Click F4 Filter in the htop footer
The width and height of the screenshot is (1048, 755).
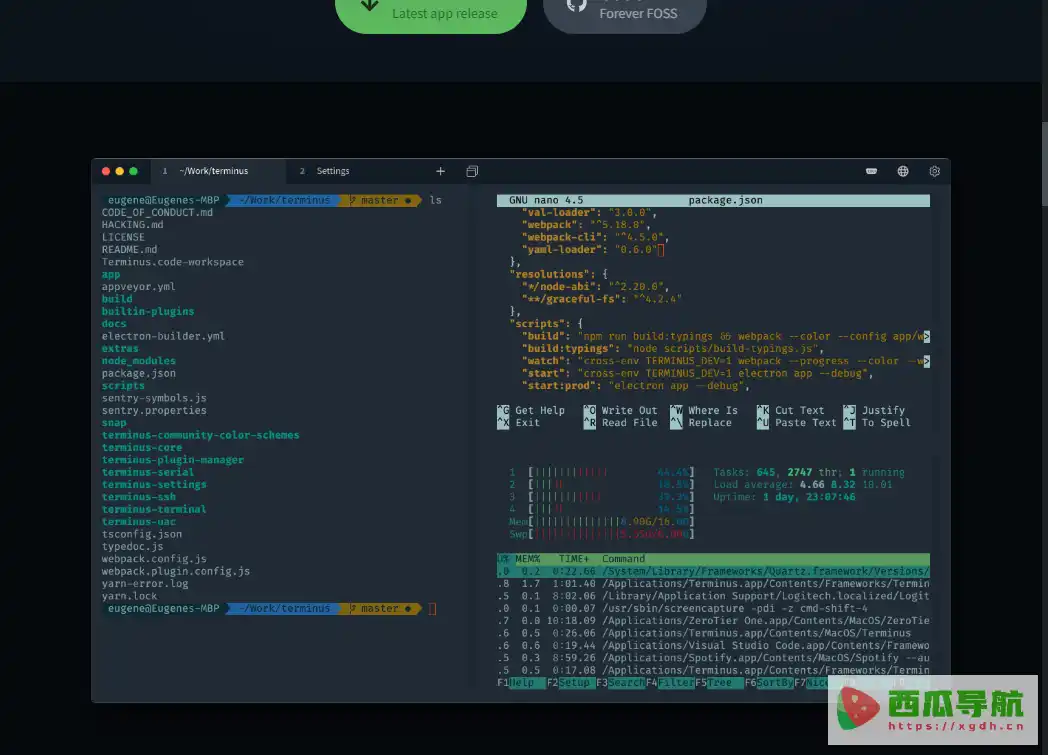point(670,682)
